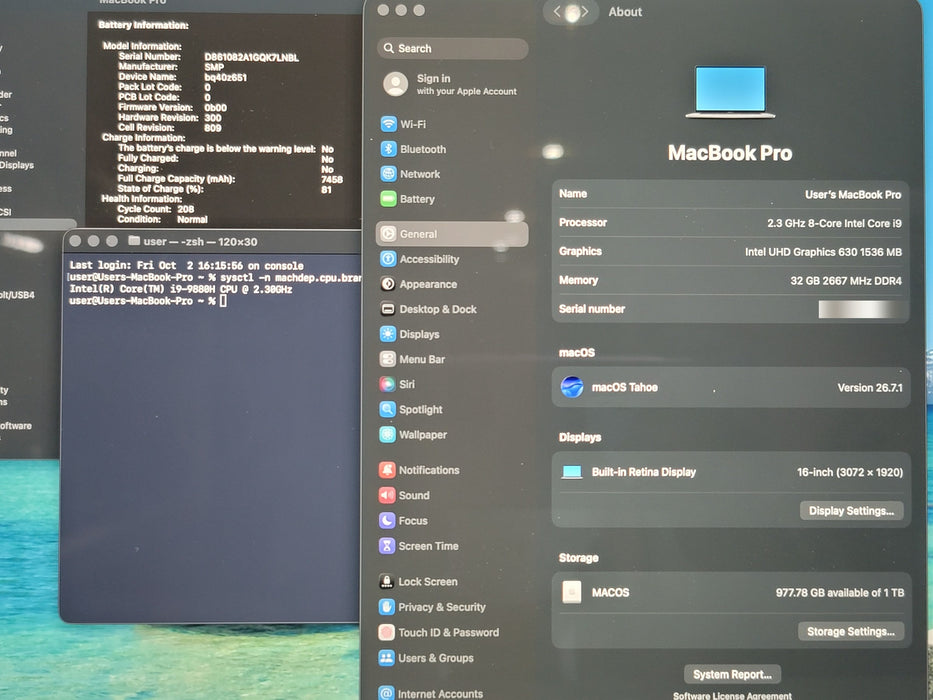Click Manufacturer SMP value
The height and width of the screenshot is (700, 933).
[x=214, y=67]
